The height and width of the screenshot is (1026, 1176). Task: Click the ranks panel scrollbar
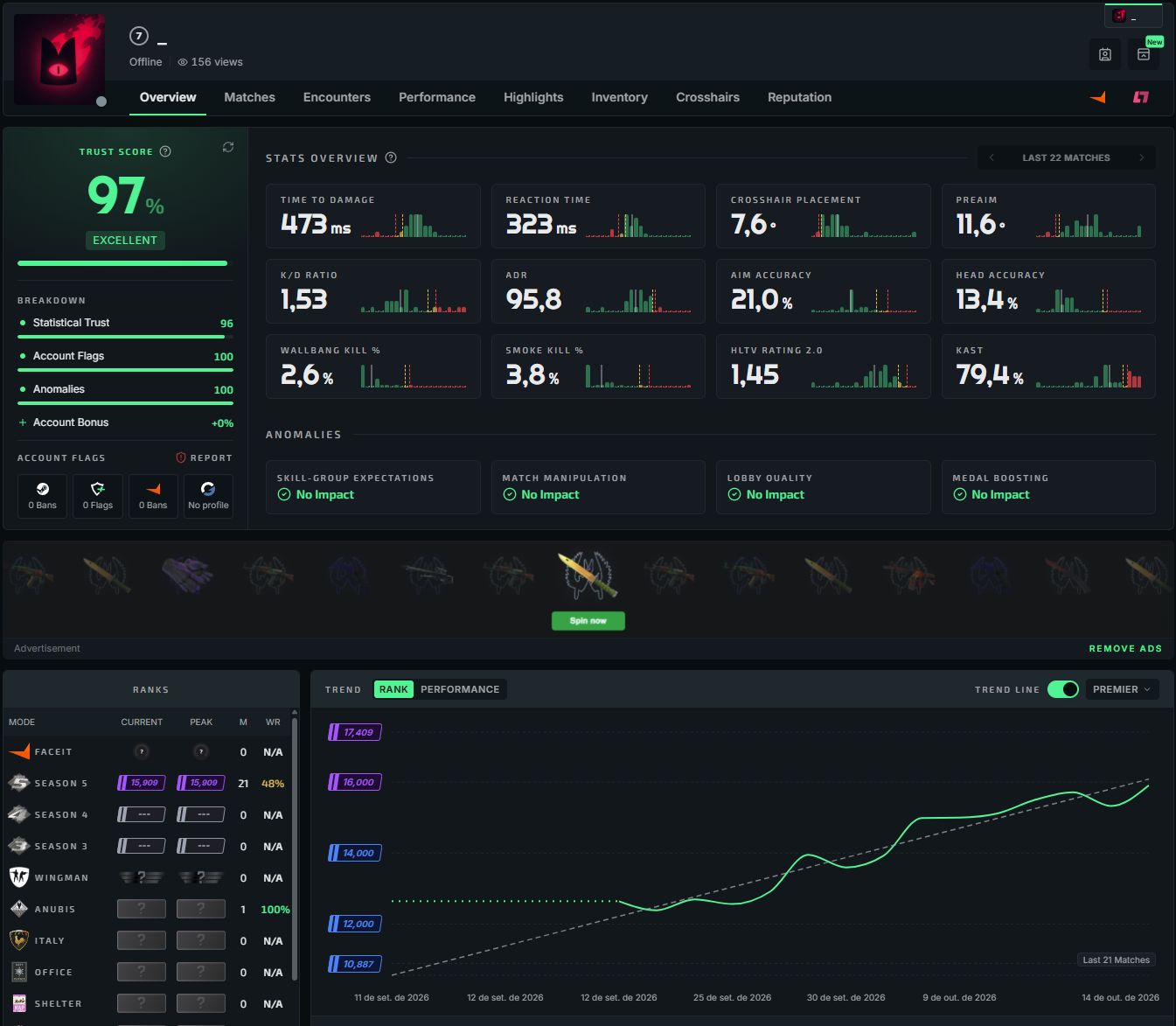[295, 848]
